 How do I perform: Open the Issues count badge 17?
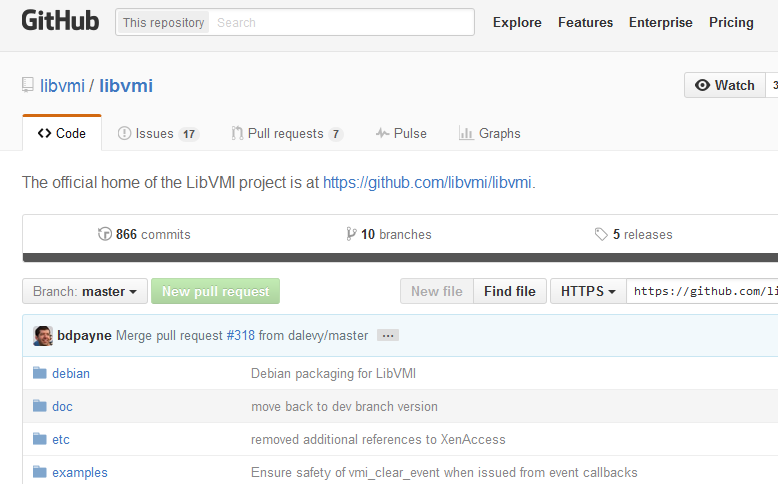tap(189, 134)
